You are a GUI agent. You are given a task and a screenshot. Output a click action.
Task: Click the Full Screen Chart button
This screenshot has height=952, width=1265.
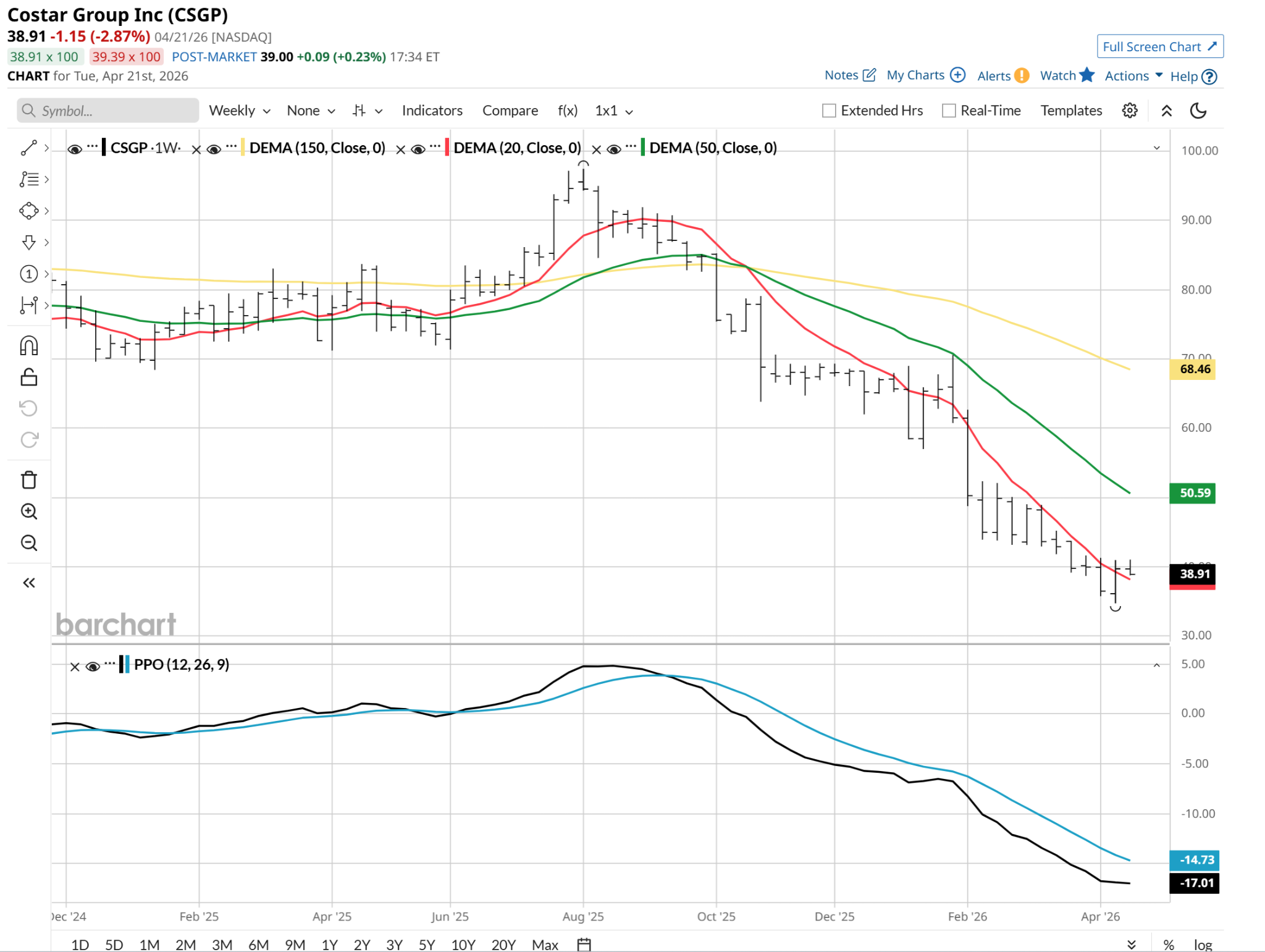(x=1159, y=46)
